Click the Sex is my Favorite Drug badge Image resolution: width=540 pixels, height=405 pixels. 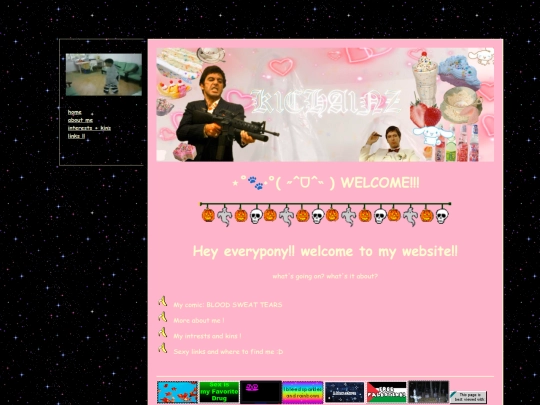[x=219, y=392]
